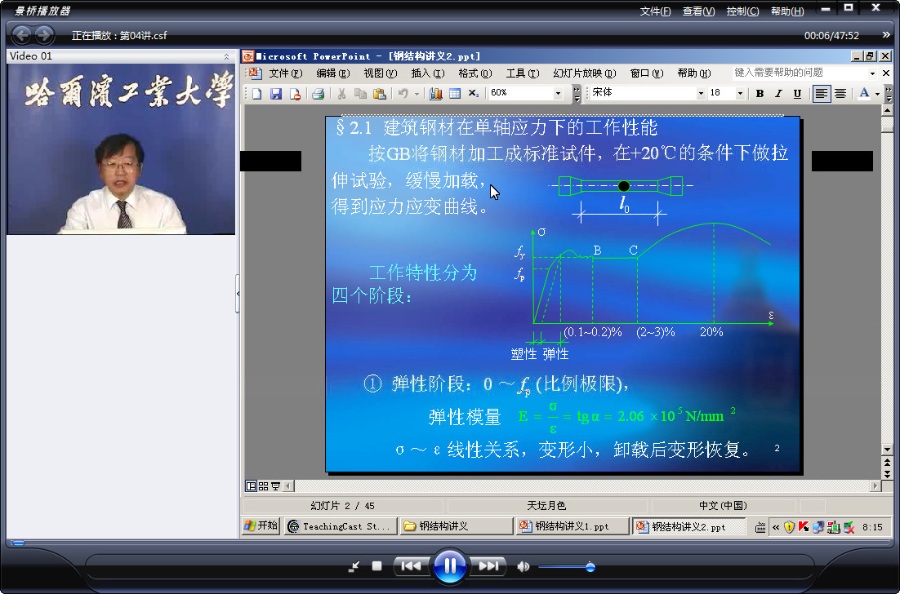Screen dimensions: 900x594
Task: Open the player's 查看(V) menu
Action: [x=699, y=11]
